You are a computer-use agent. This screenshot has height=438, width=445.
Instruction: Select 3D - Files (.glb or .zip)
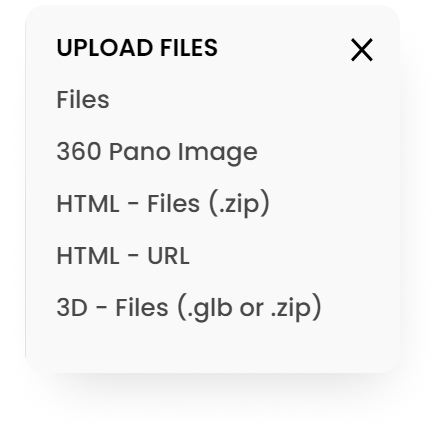(x=189, y=308)
